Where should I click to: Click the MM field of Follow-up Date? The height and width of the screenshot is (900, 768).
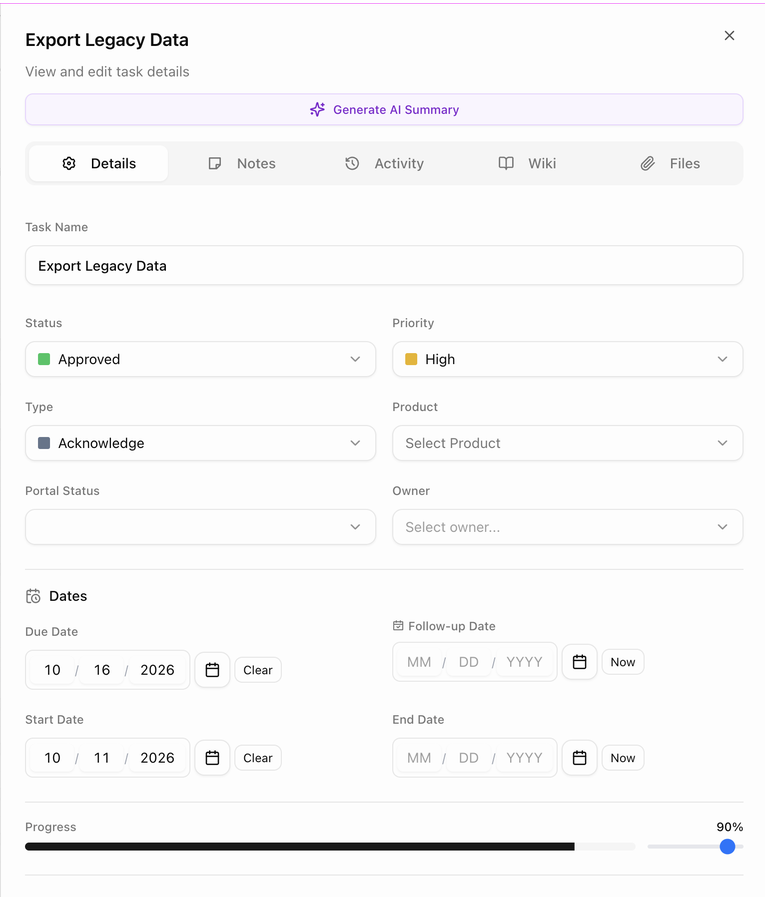[419, 662]
